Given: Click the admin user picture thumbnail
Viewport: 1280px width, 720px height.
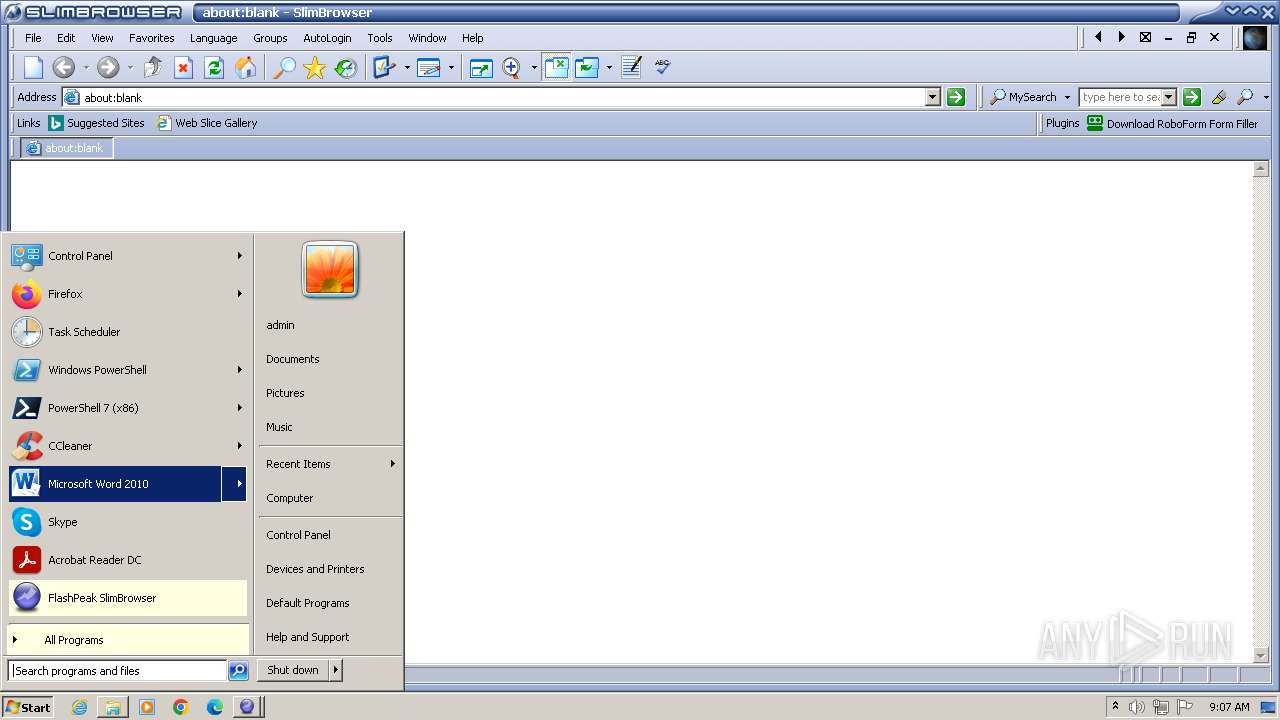Looking at the screenshot, I should [330, 269].
